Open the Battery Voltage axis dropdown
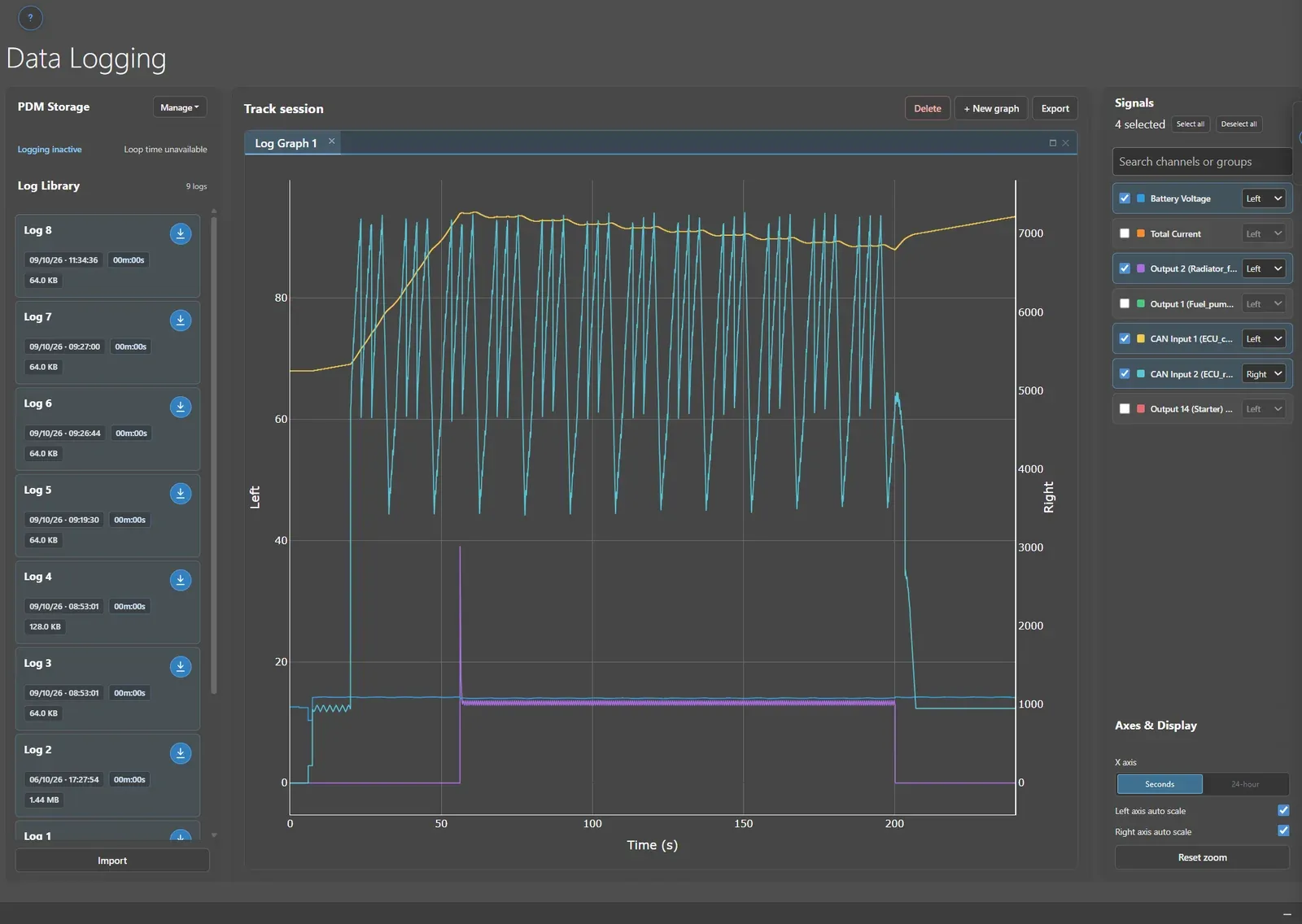Viewport: 1302px width, 924px height. (1264, 198)
